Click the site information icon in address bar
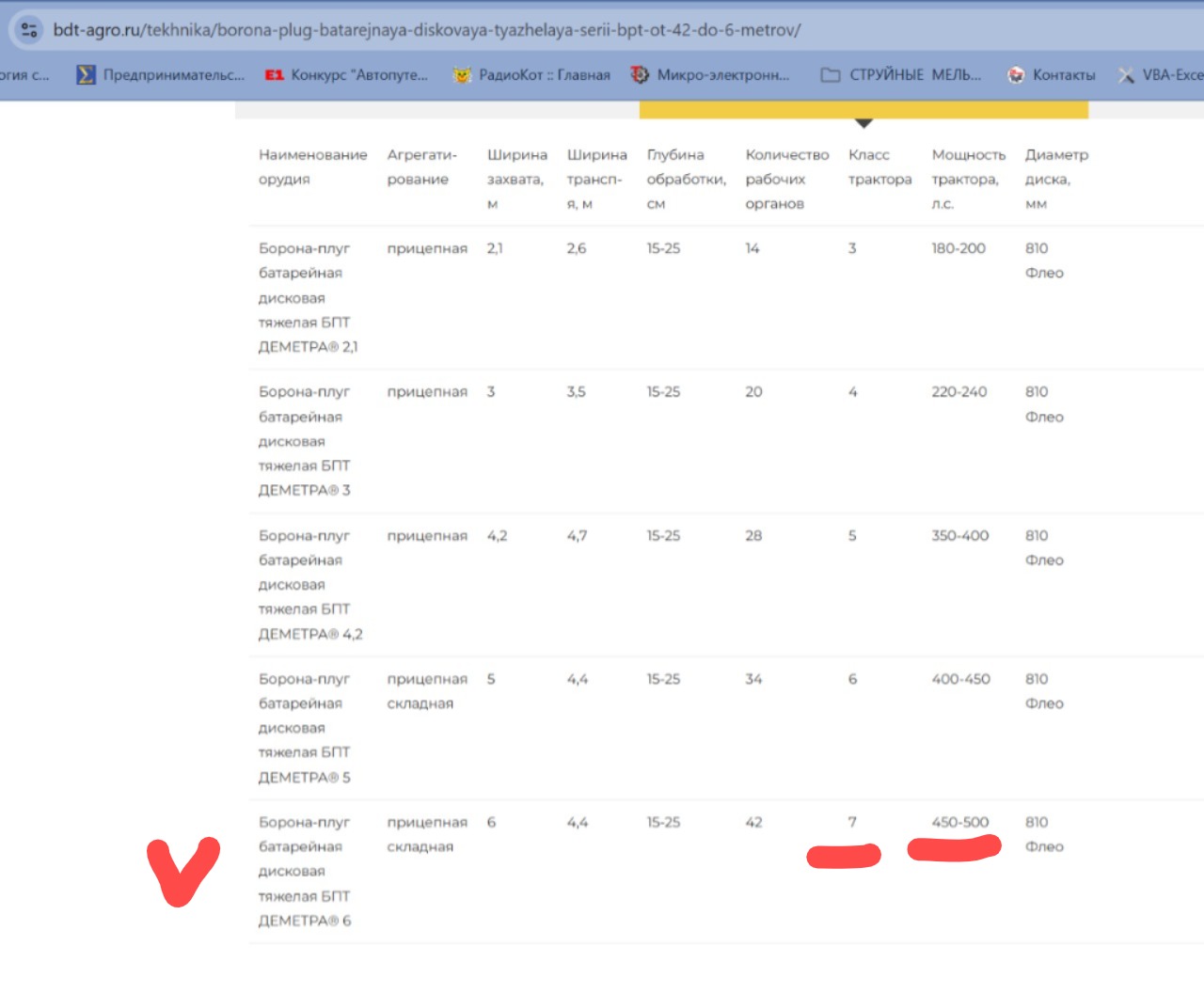This screenshot has height=994, width=1204. 29,30
